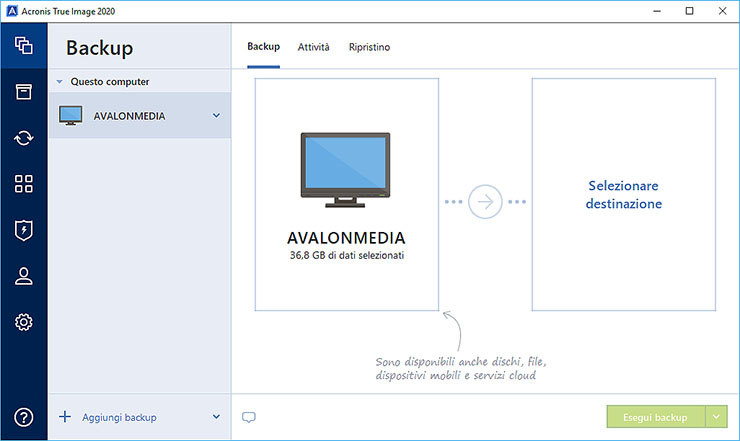Open the Tools grid icon

[x=24, y=184]
